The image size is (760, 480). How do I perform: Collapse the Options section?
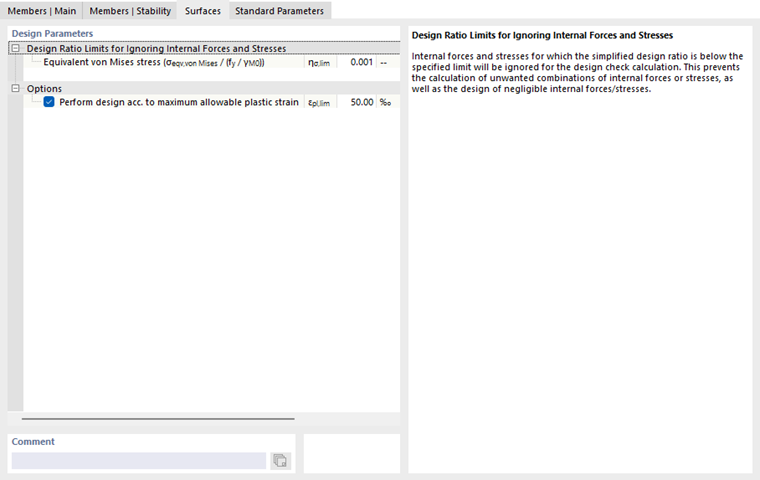tap(16, 88)
